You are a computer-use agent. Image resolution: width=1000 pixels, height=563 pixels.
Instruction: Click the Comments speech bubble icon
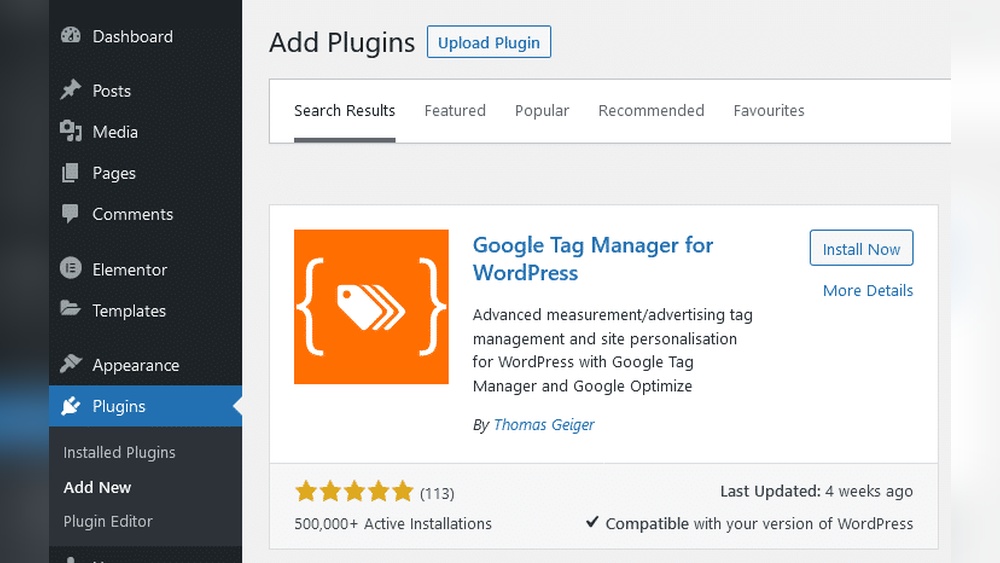click(71, 214)
